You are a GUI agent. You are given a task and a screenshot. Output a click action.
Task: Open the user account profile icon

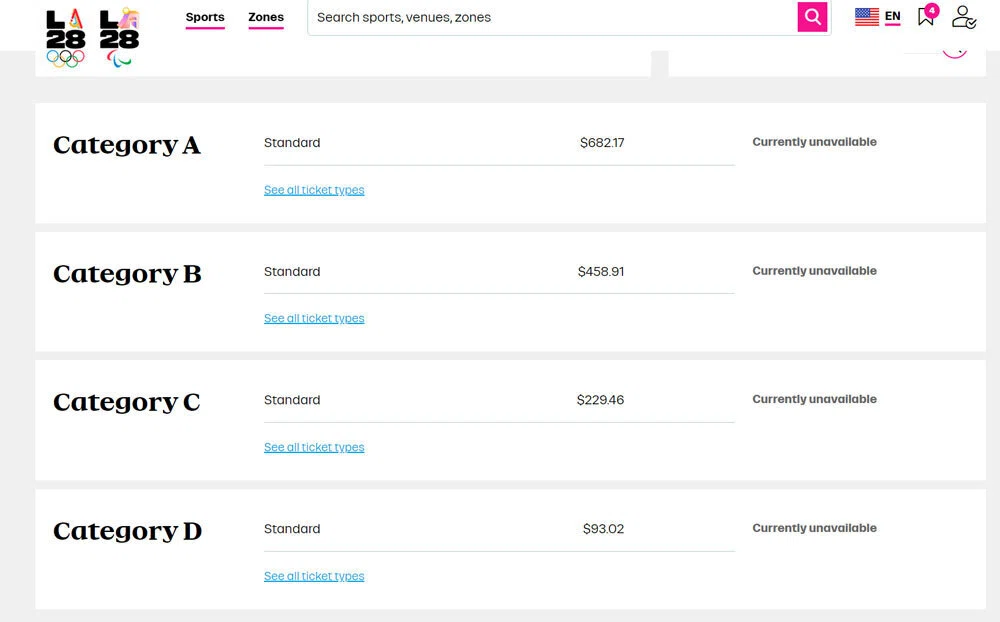coord(963,17)
